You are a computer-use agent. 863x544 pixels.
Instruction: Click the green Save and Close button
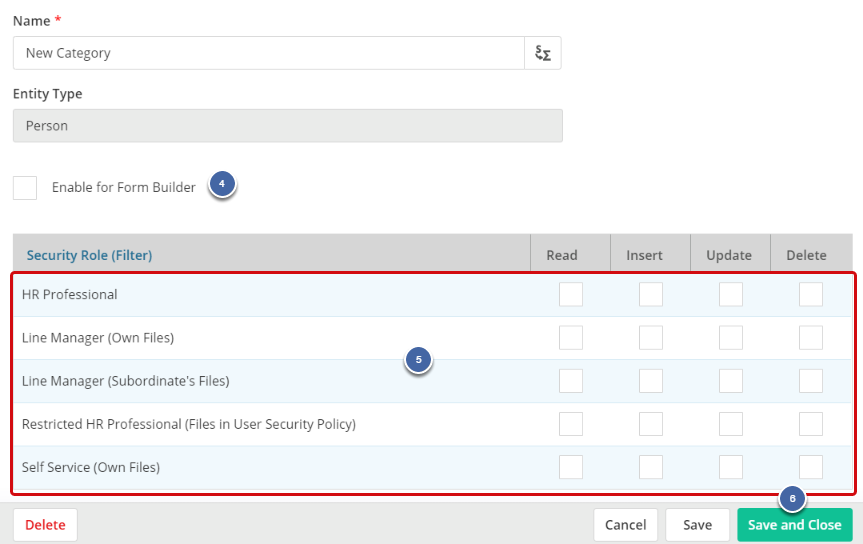(795, 525)
